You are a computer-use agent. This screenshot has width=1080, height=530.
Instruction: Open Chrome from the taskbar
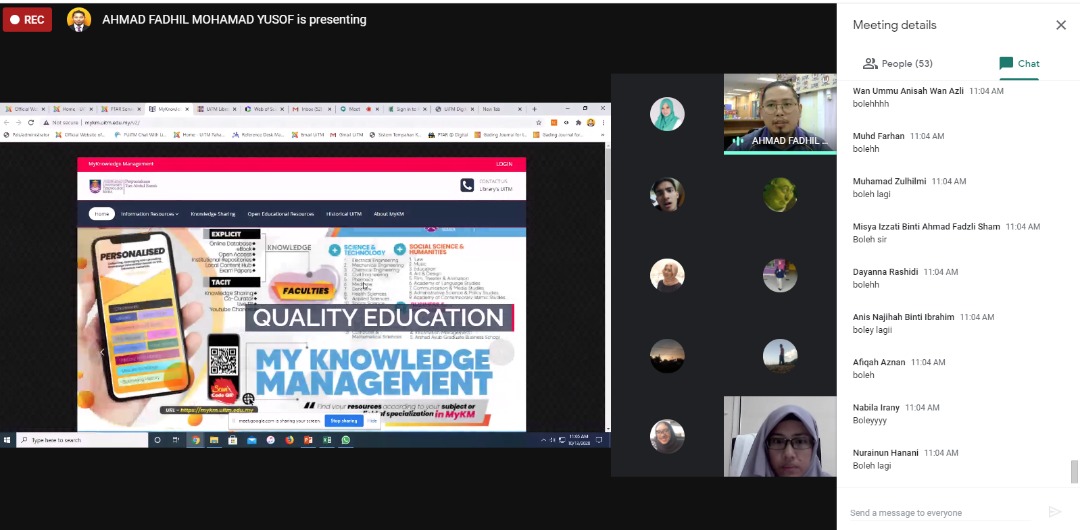[x=196, y=440]
